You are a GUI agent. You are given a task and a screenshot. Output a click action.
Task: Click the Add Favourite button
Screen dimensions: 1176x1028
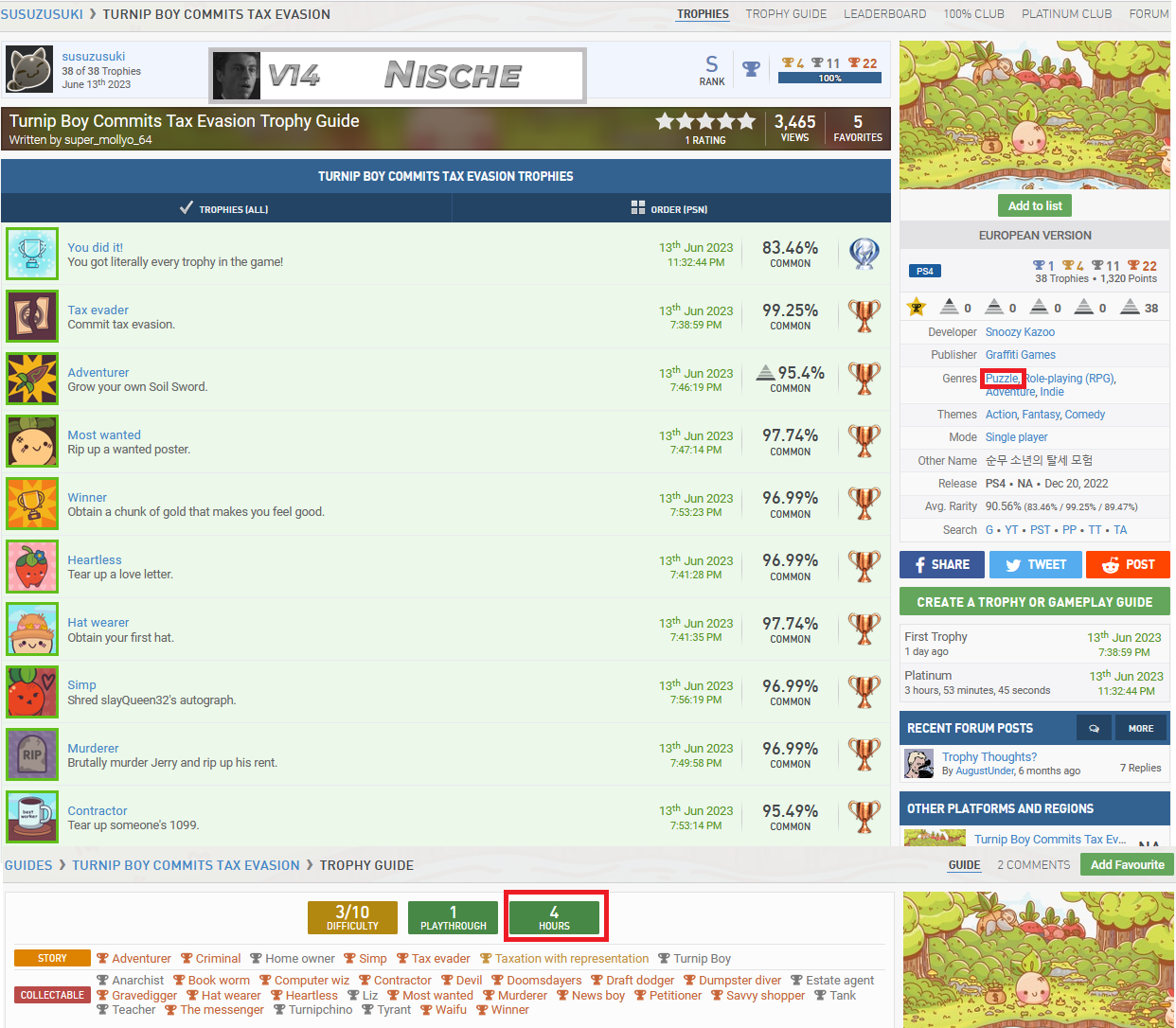tap(1128, 865)
